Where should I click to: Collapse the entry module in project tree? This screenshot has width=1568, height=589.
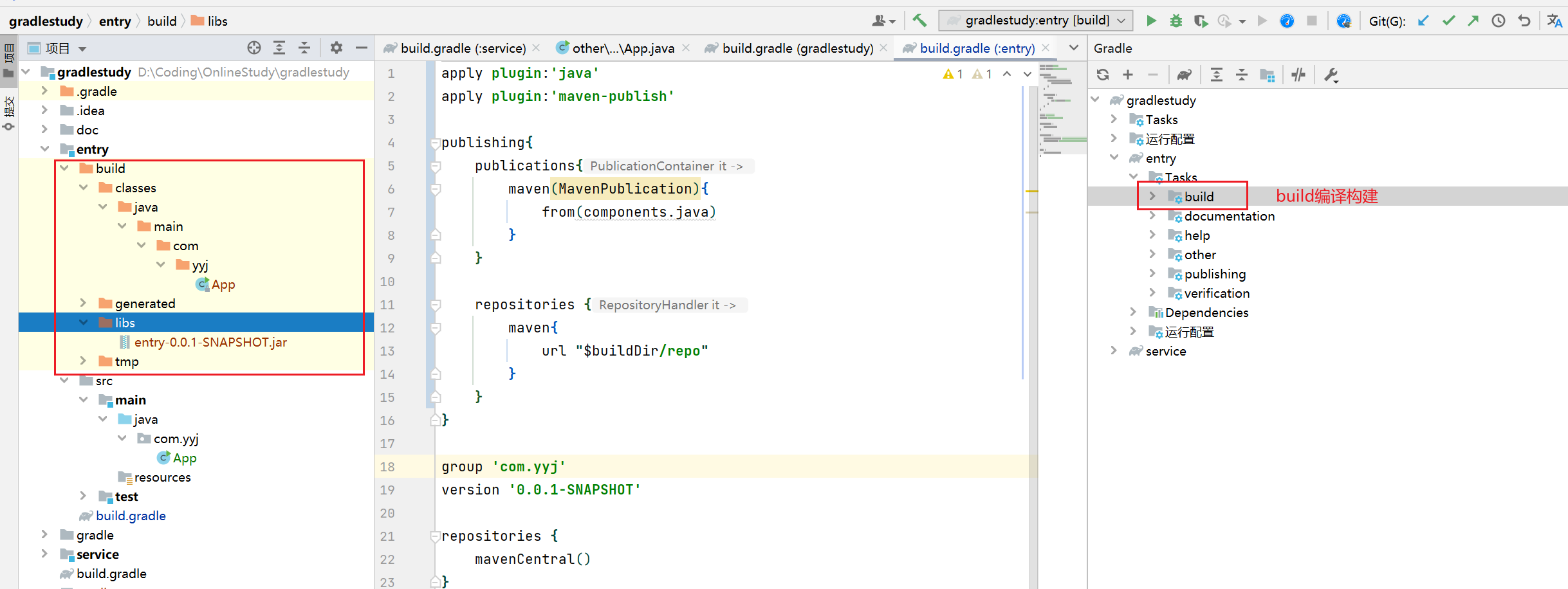(x=44, y=149)
